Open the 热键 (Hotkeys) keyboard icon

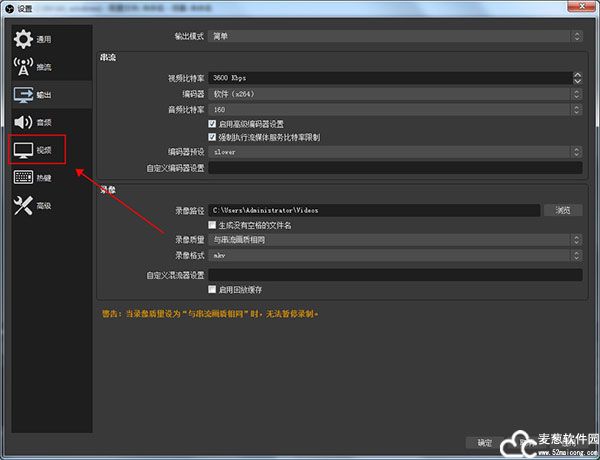(x=22, y=178)
